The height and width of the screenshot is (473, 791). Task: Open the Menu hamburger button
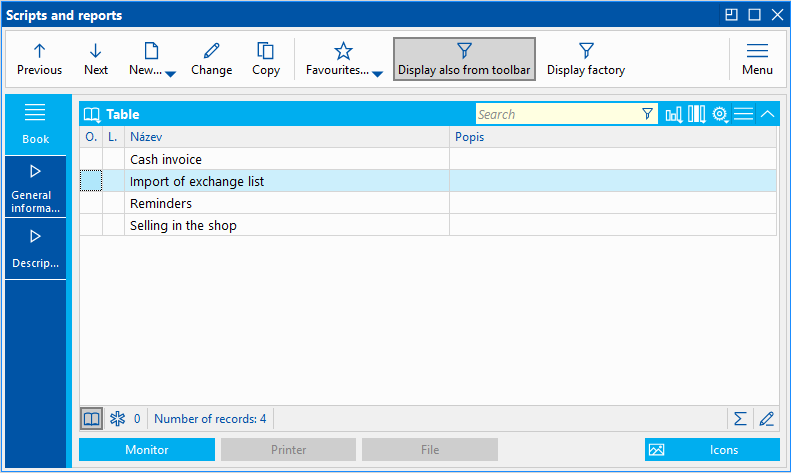[757, 59]
